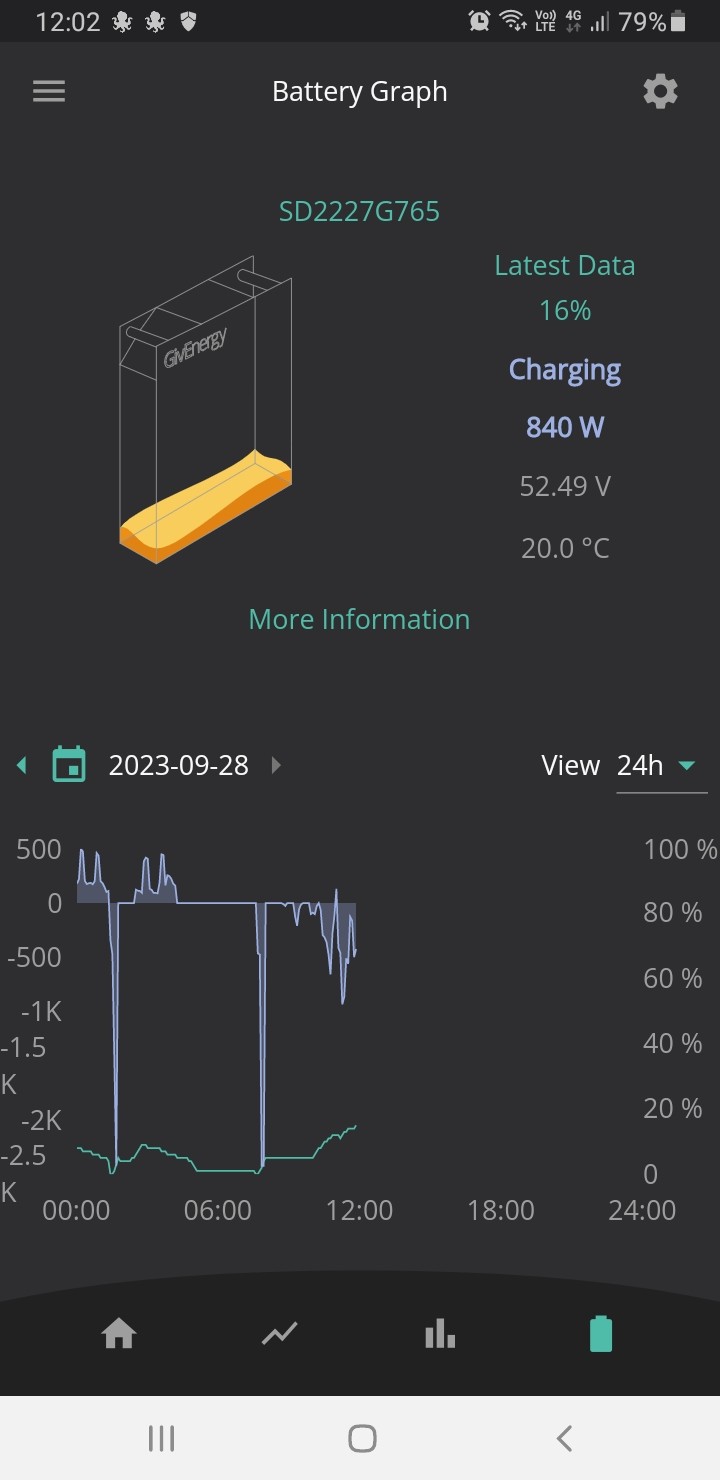Viewport: 720px width, 1480px height.
Task: Tap the 840 W charging power value
Action: pyautogui.click(x=565, y=427)
